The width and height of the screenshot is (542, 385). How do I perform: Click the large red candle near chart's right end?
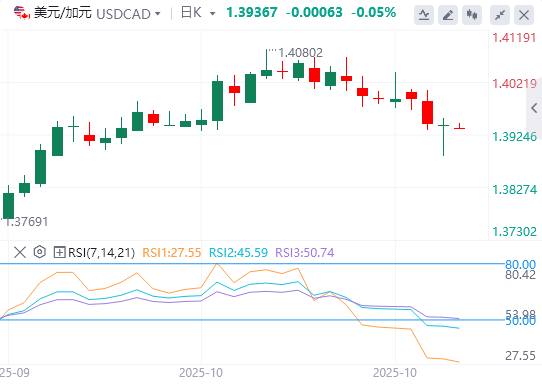click(x=428, y=112)
